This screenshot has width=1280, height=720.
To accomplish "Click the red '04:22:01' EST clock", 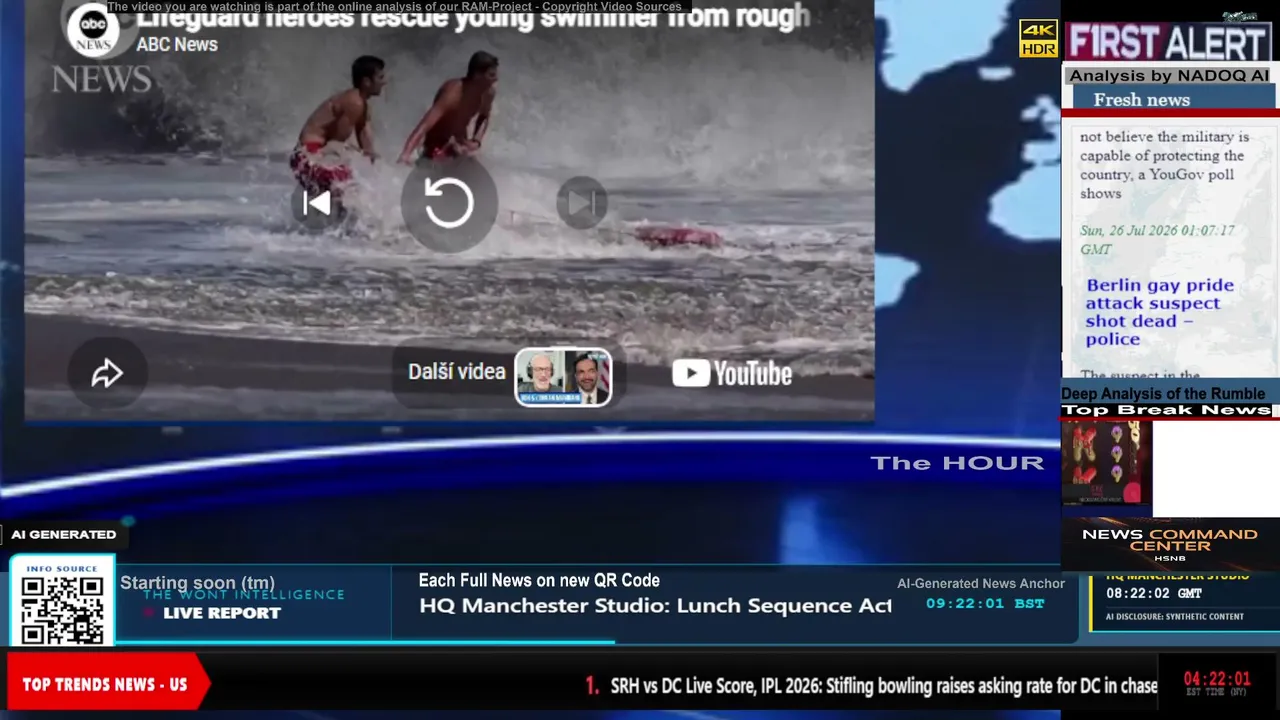I will pos(1217,679).
